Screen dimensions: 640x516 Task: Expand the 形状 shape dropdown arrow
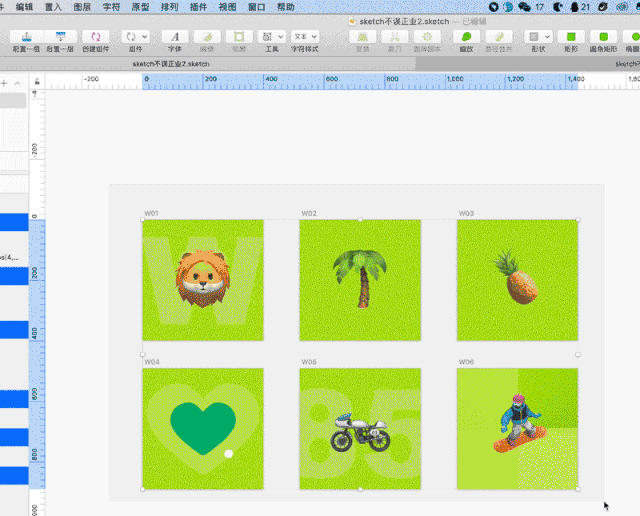(x=547, y=37)
